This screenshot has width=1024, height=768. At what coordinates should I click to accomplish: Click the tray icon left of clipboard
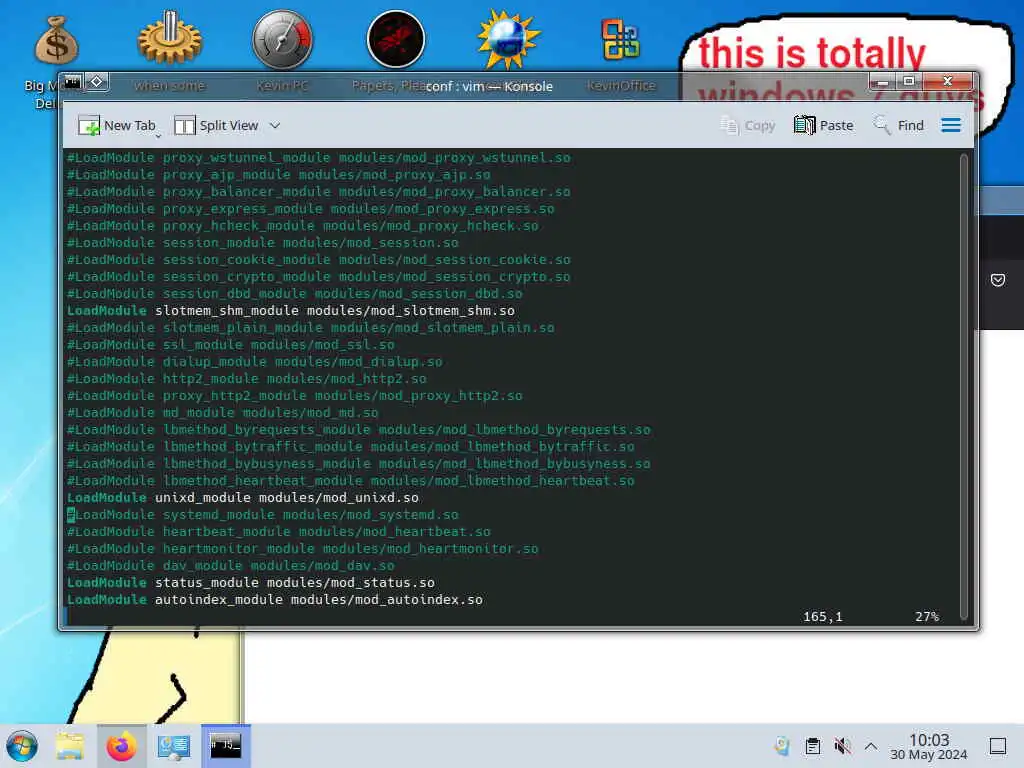pyautogui.click(x=782, y=746)
